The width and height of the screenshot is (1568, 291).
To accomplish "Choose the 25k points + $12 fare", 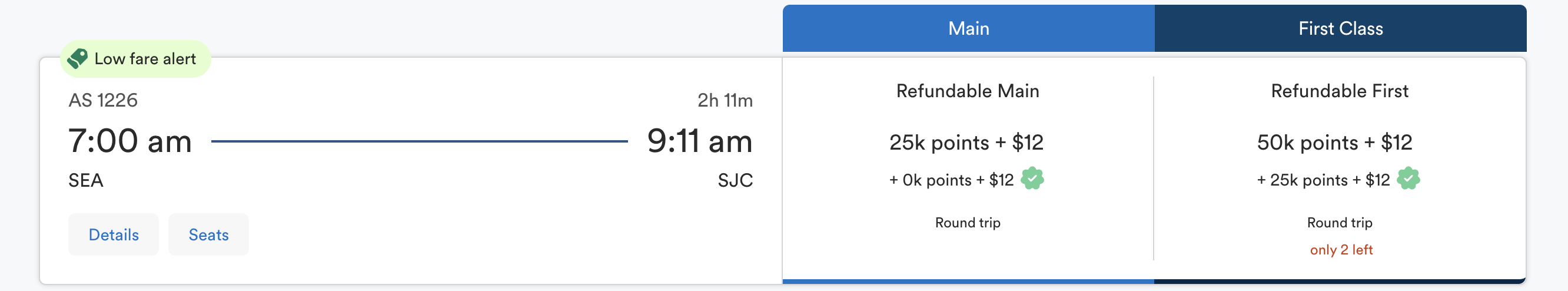I will coord(966,143).
